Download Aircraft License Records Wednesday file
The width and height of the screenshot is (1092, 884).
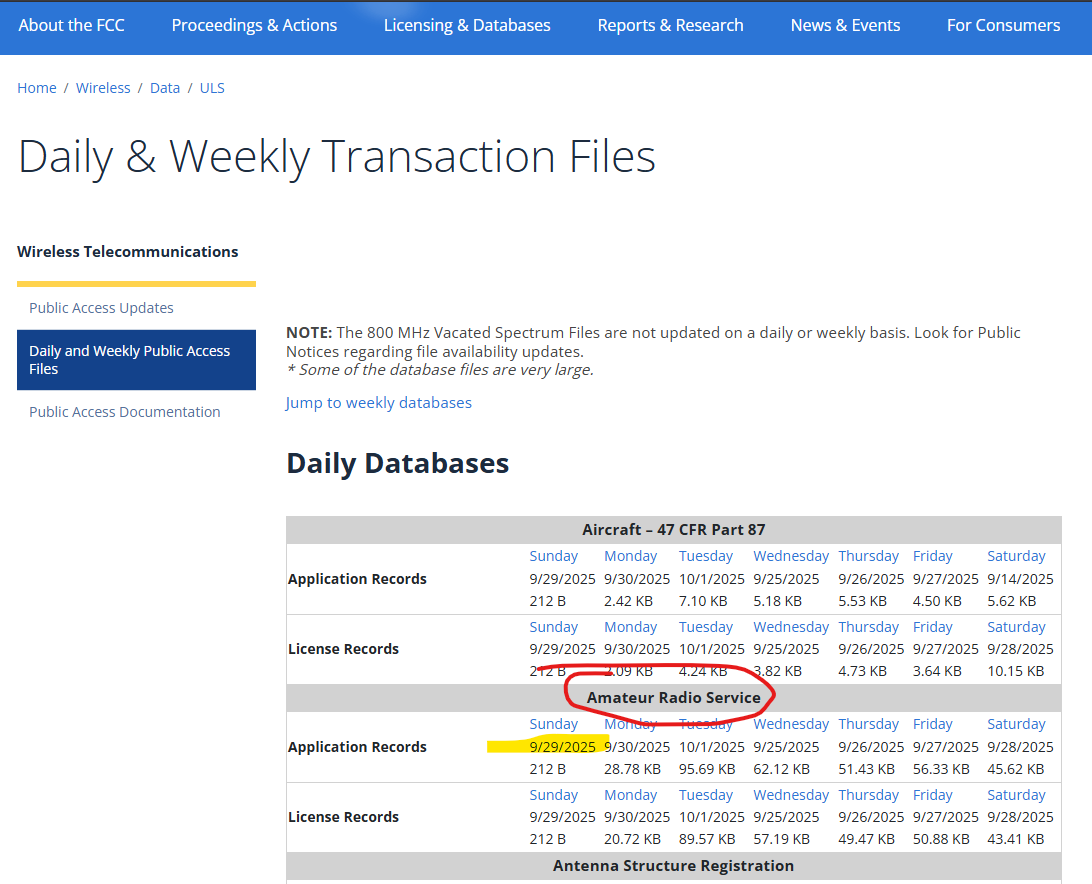coord(791,627)
